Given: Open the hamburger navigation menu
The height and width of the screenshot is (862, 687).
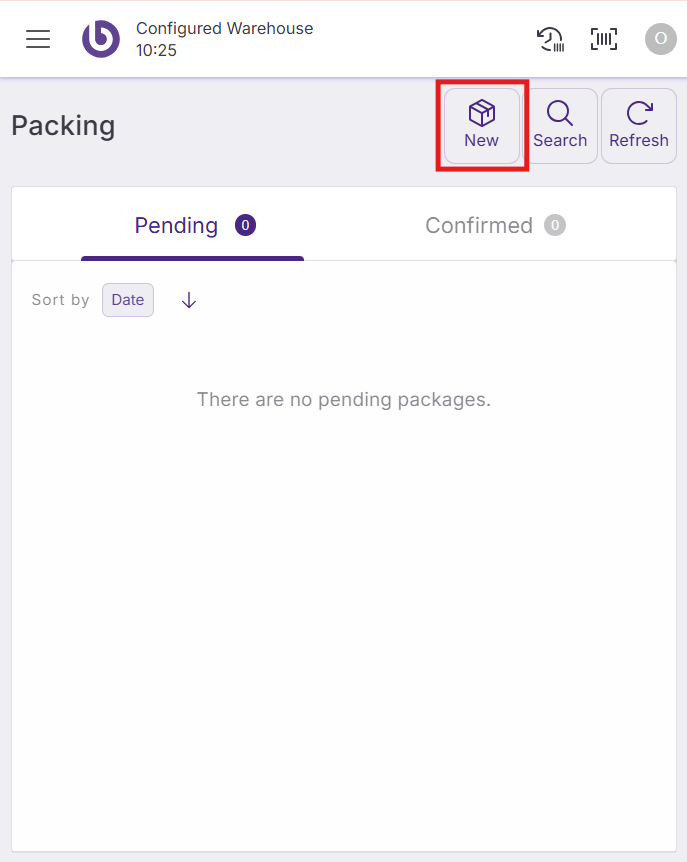Looking at the screenshot, I should point(38,39).
